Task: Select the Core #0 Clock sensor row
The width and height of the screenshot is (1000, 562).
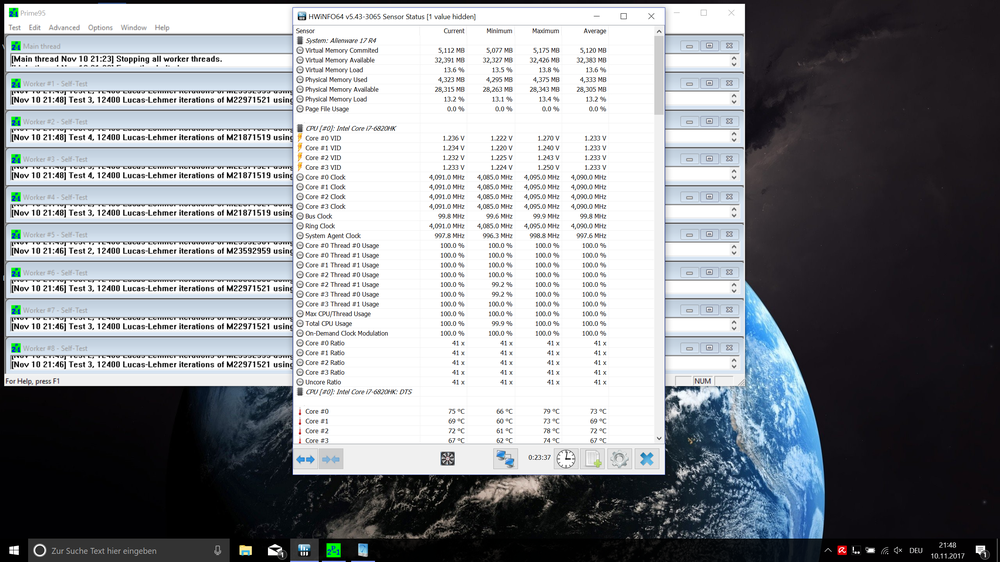Action: point(325,177)
